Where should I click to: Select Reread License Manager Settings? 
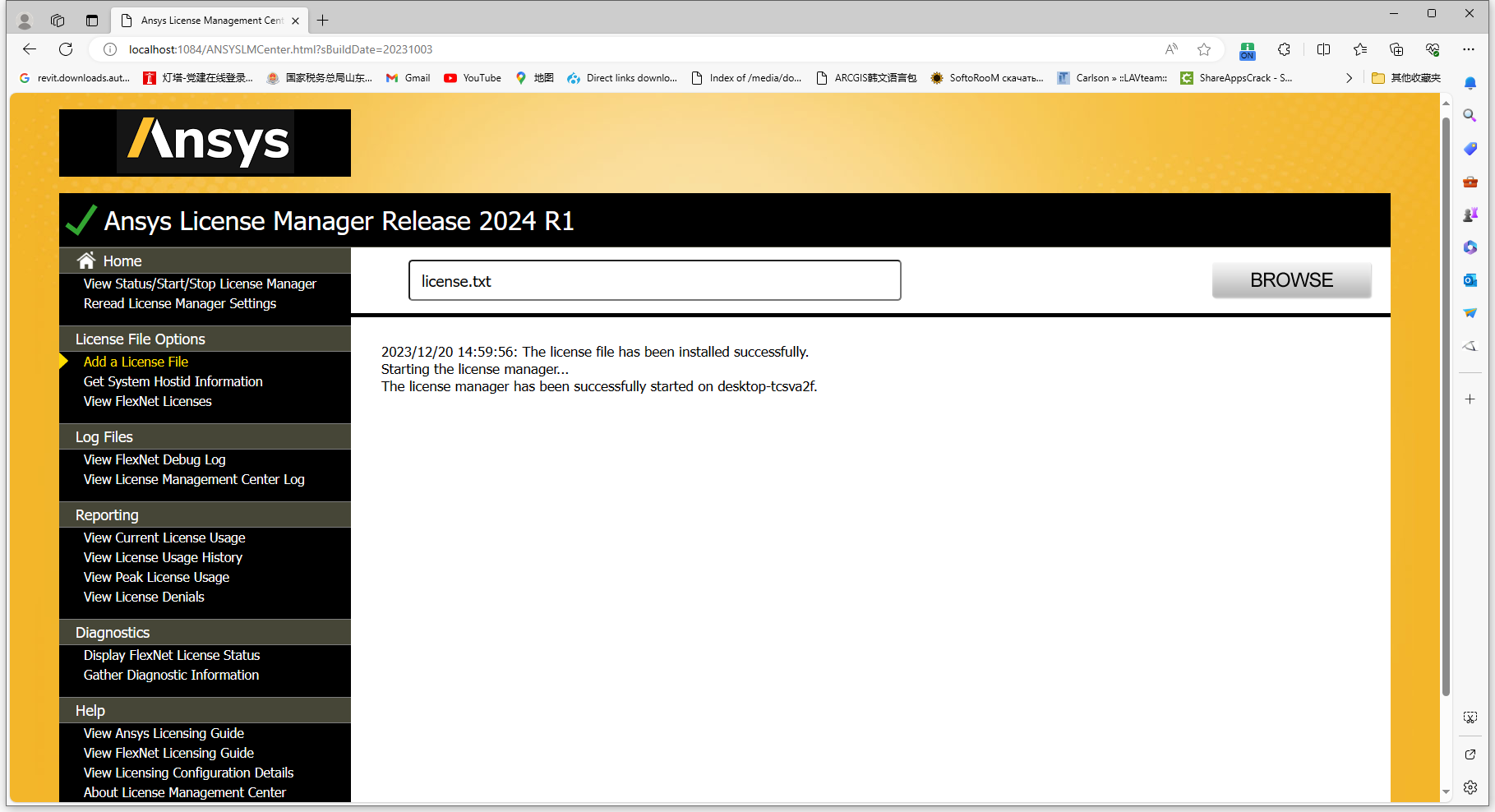(x=180, y=303)
